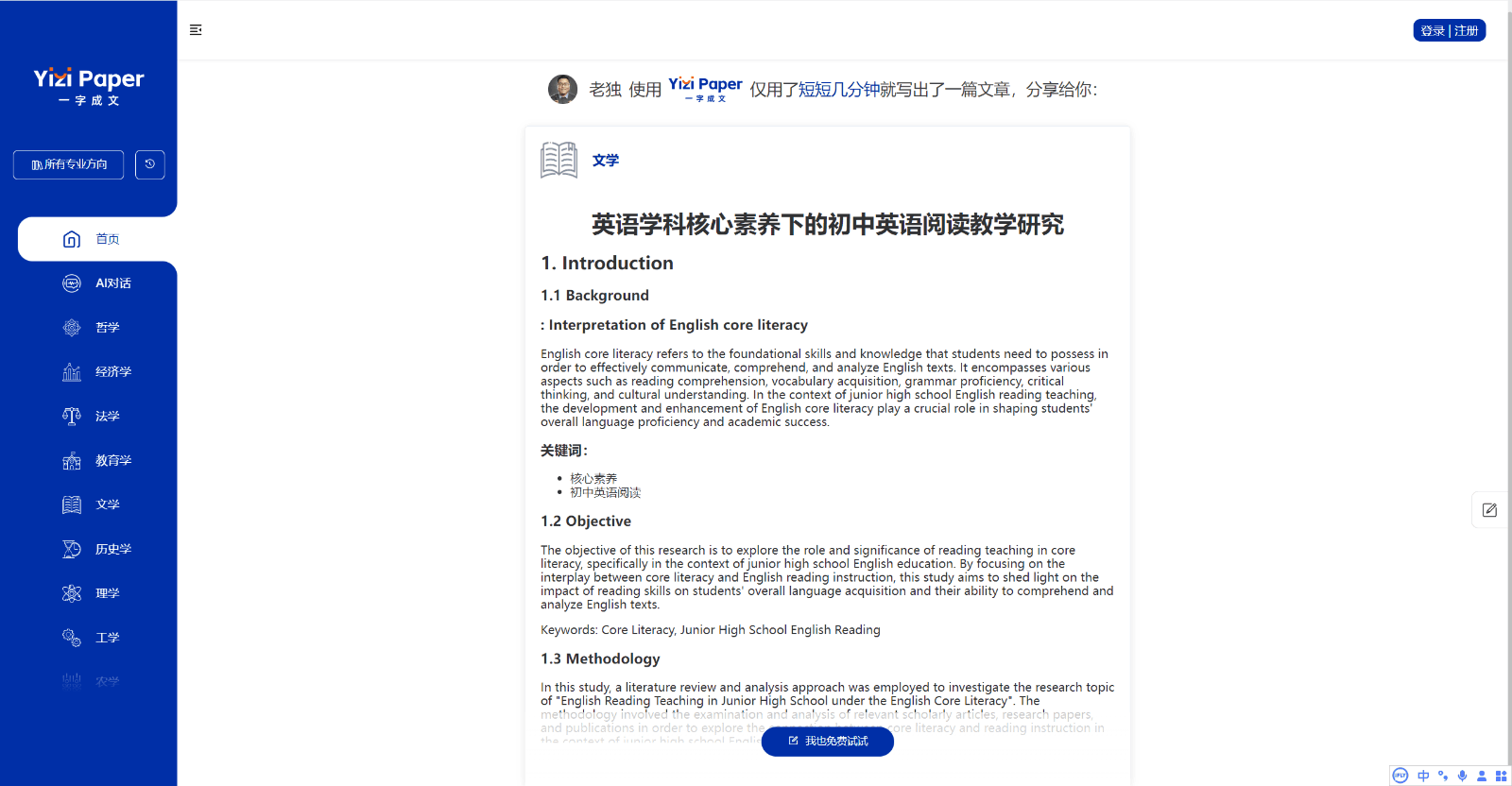Click the floating edit feedback icon
The image size is (1512, 786).
(1490, 510)
